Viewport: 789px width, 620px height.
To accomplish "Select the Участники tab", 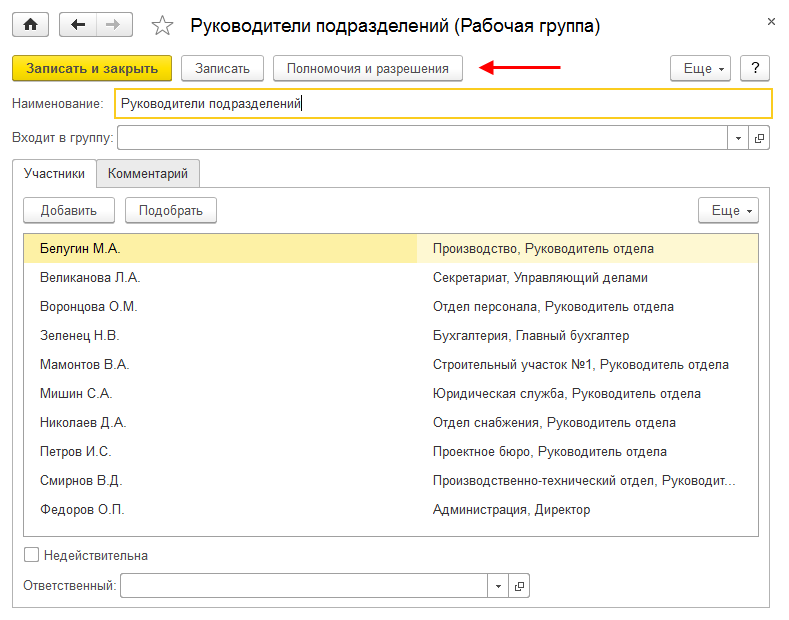I will coord(55,173).
